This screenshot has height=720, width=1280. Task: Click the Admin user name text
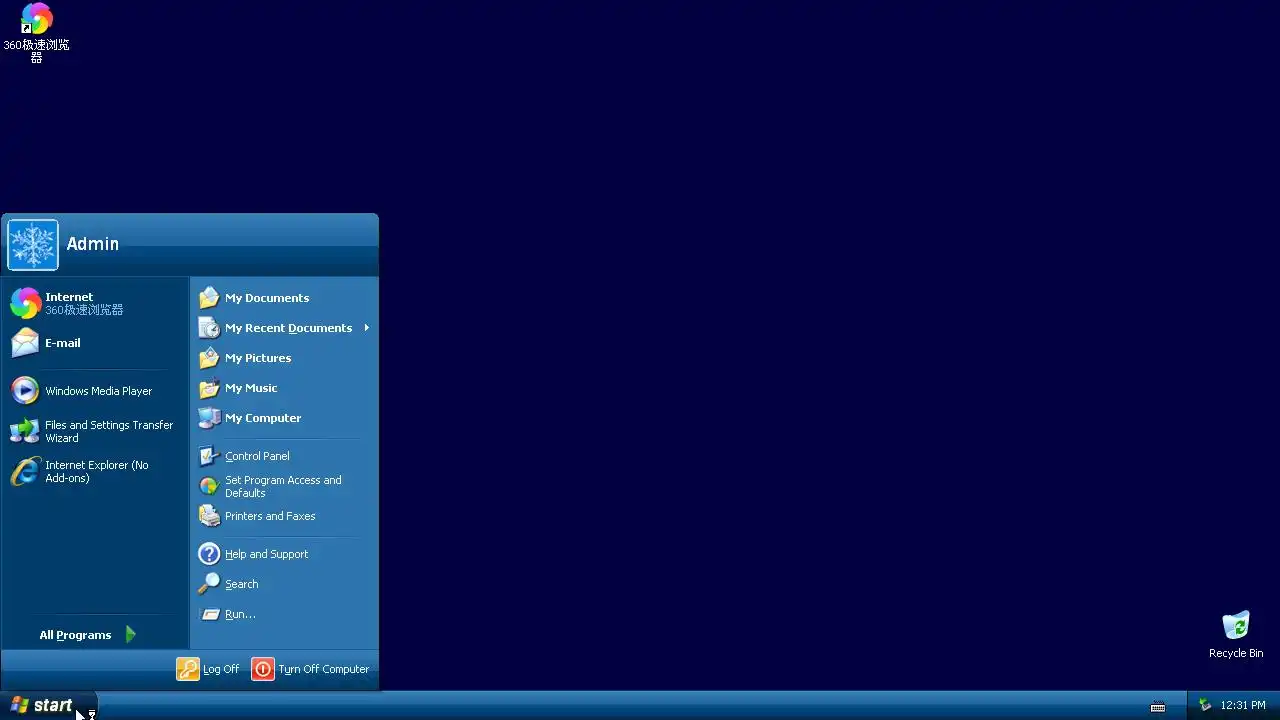(x=93, y=244)
